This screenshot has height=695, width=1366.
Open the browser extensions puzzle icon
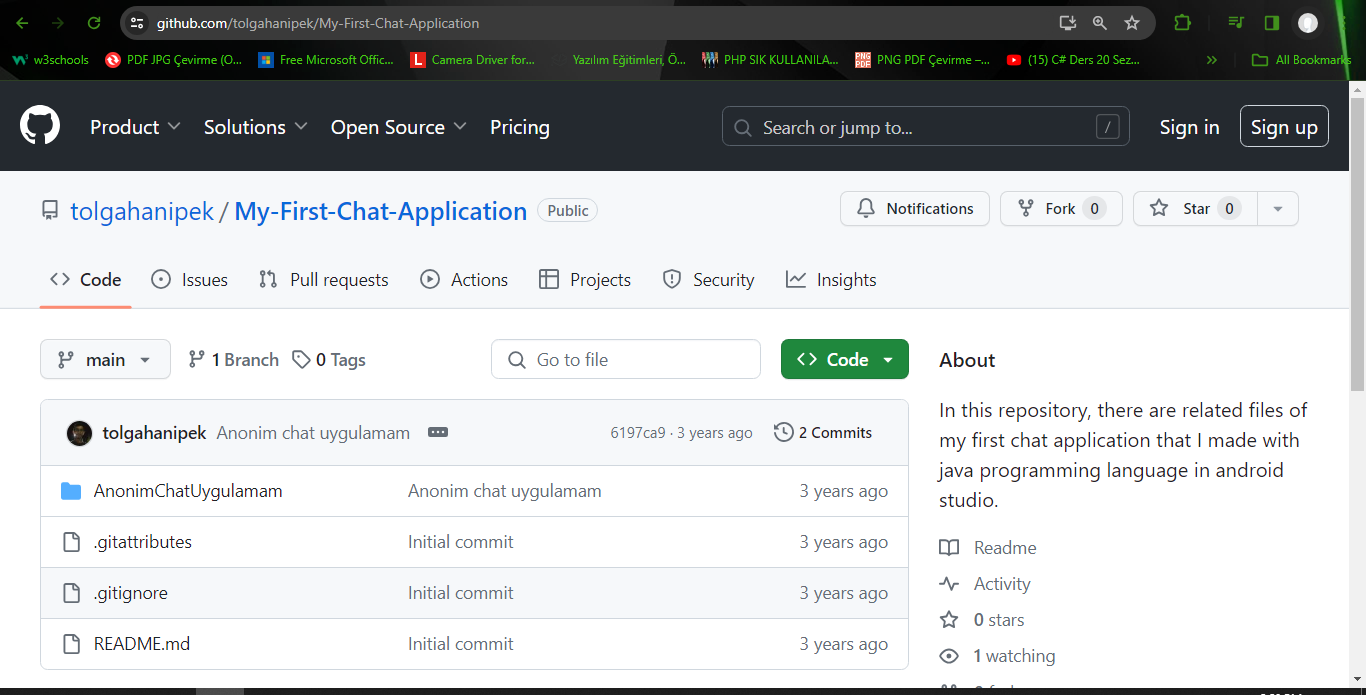(x=1183, y=23)
